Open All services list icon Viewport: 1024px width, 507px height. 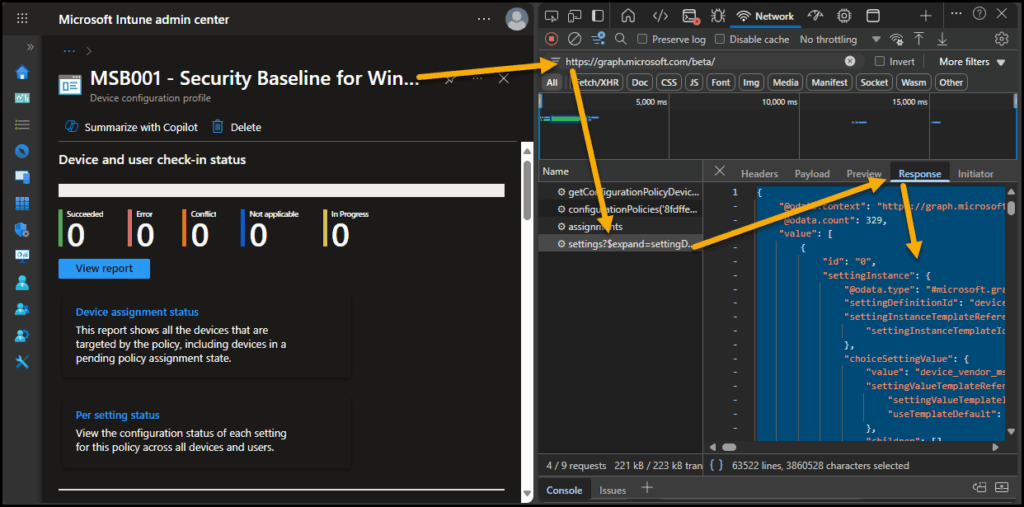click(22, 124)
